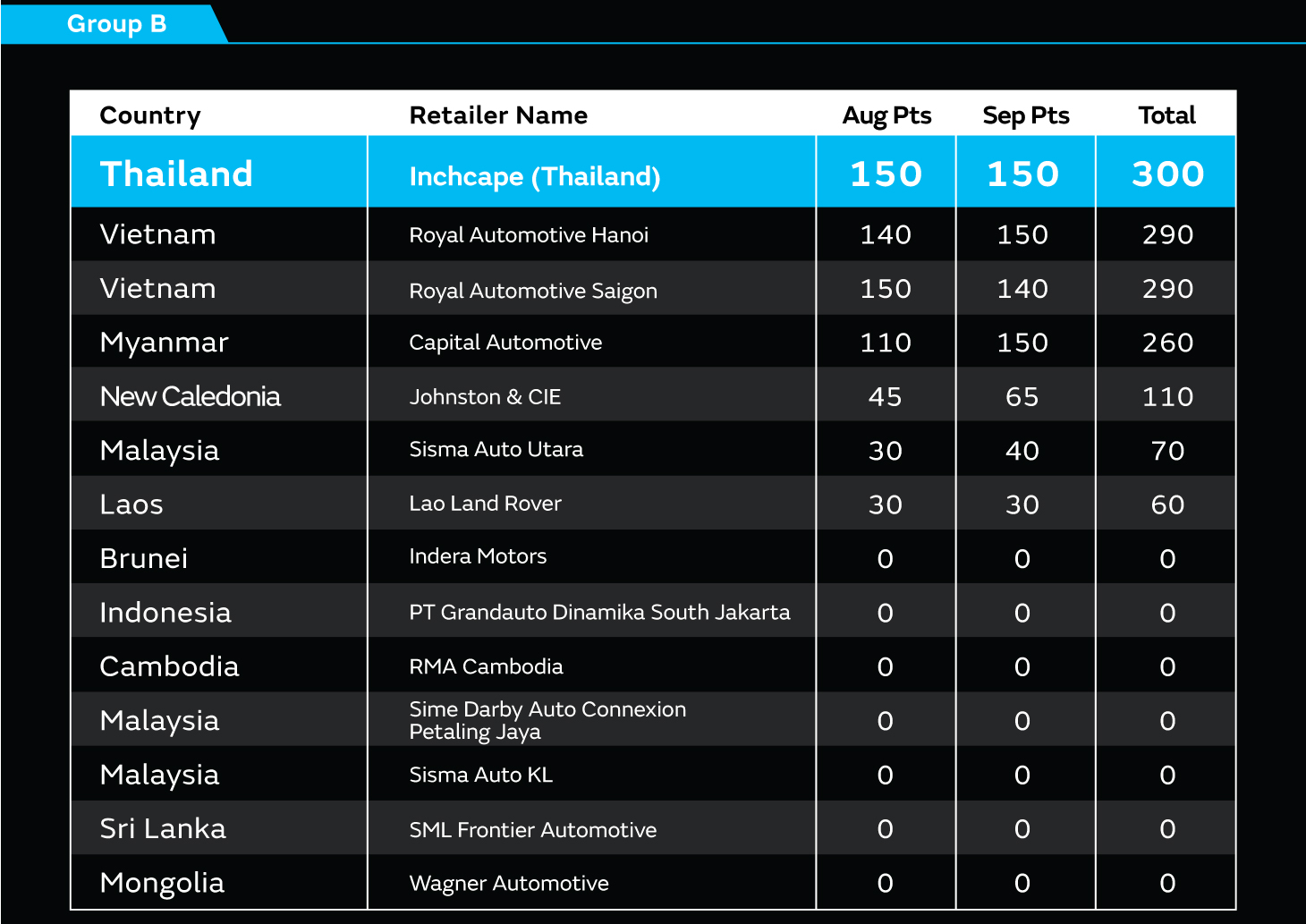This screenshot has width=1306, height=924.
Task: Click the Sri Lanka country cell
Action: click(x=163, y=829)
